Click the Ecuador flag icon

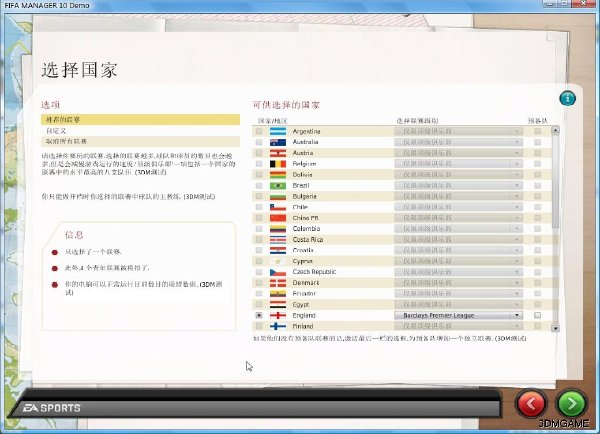click(278, 294)
